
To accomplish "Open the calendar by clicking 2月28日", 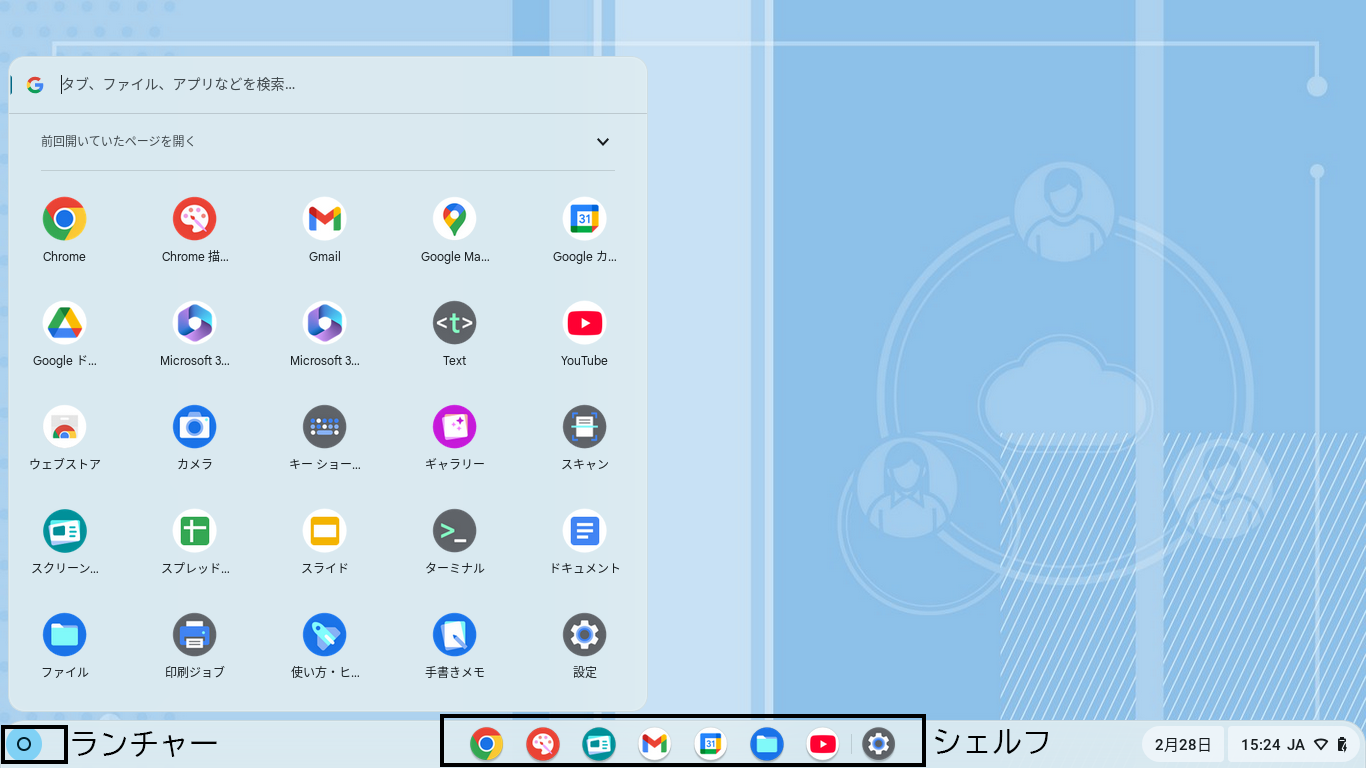I will 1182,743.
